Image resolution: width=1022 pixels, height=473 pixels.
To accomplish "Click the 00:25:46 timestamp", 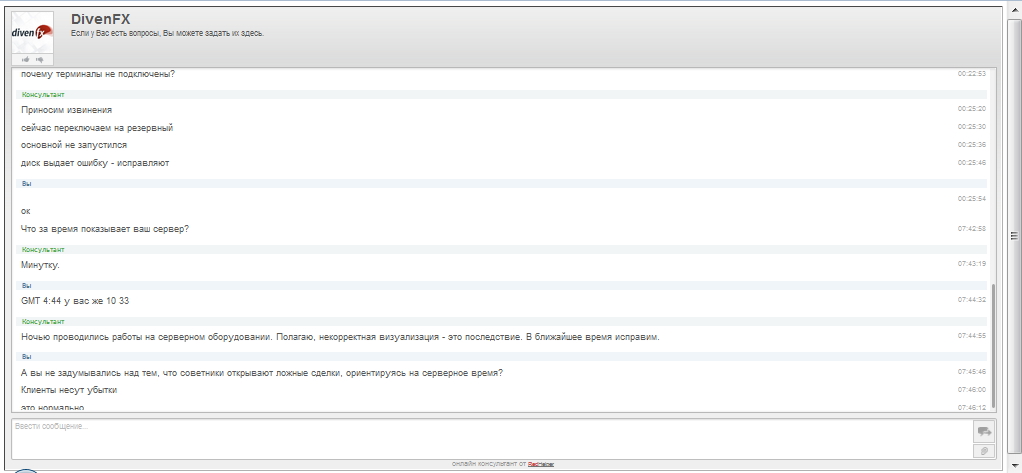I will point(971,163).
